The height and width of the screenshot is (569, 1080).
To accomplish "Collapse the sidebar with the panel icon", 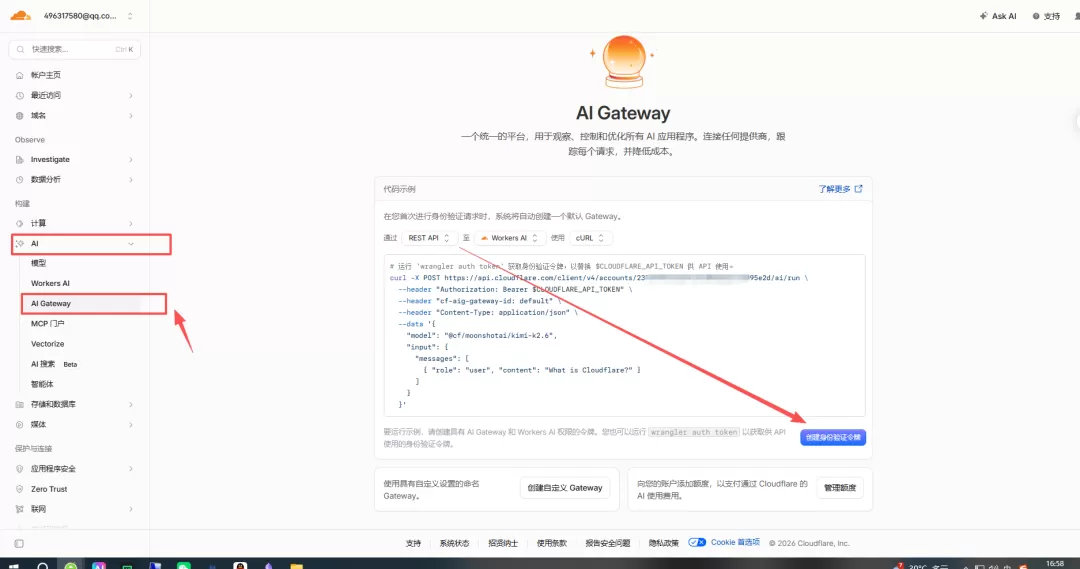I will [x=19, y=544].
